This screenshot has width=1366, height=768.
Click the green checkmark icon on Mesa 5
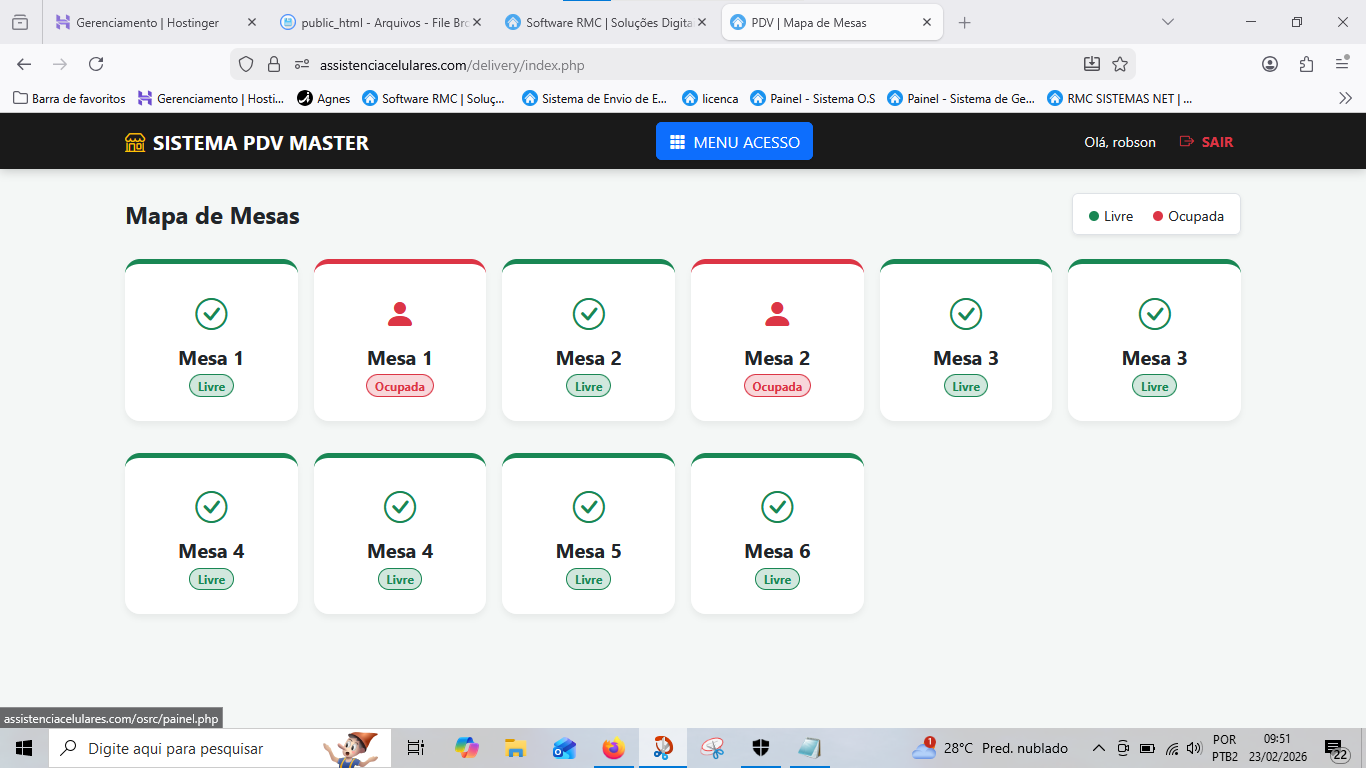click(588, 507)
